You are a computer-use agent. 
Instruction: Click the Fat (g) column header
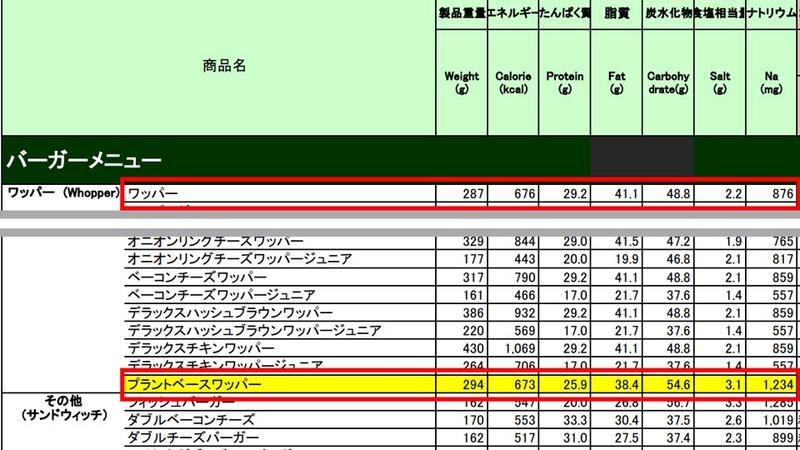tap(616, 83)
